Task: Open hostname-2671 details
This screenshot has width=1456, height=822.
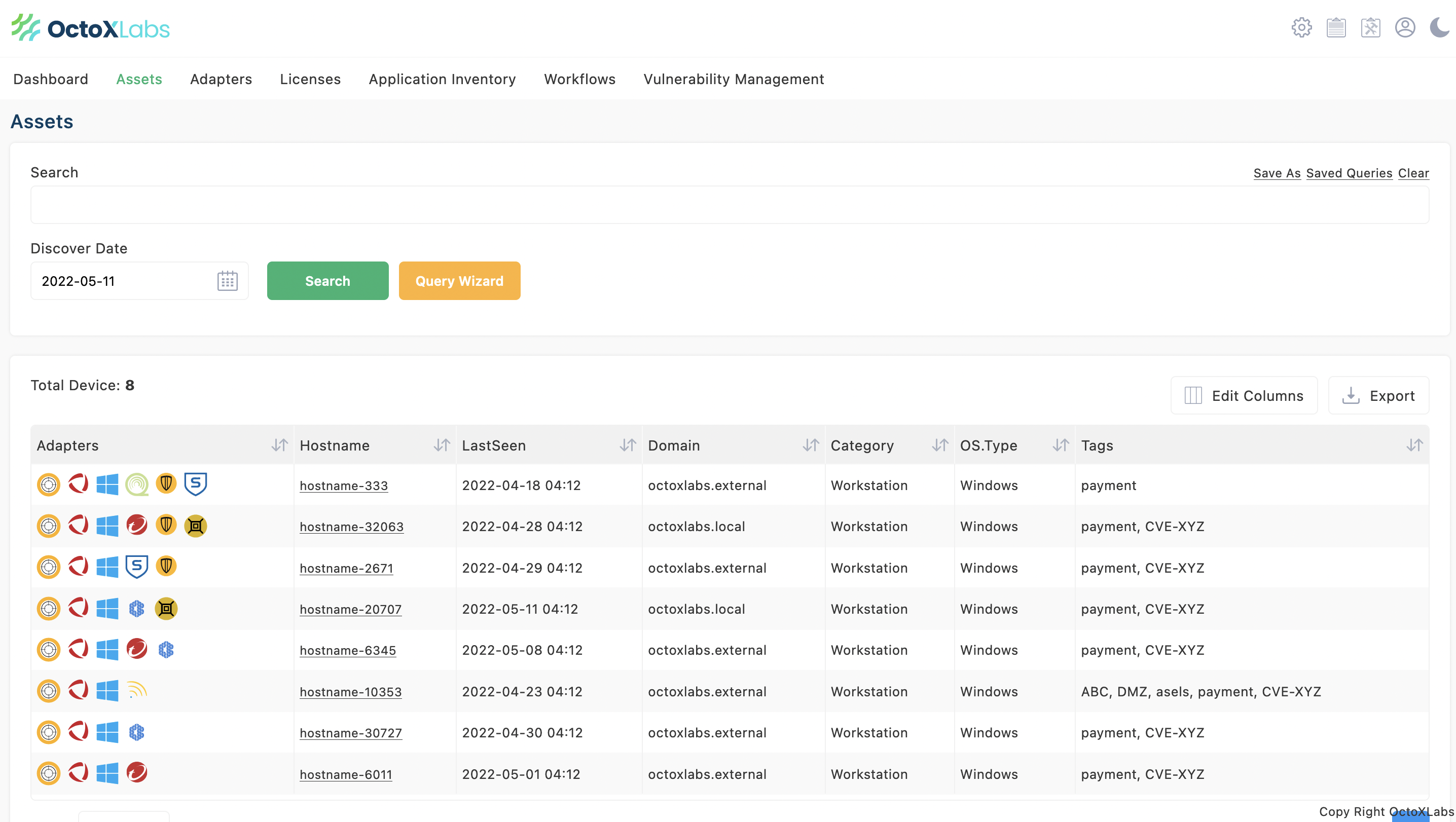Action: (x=346, y=568)
